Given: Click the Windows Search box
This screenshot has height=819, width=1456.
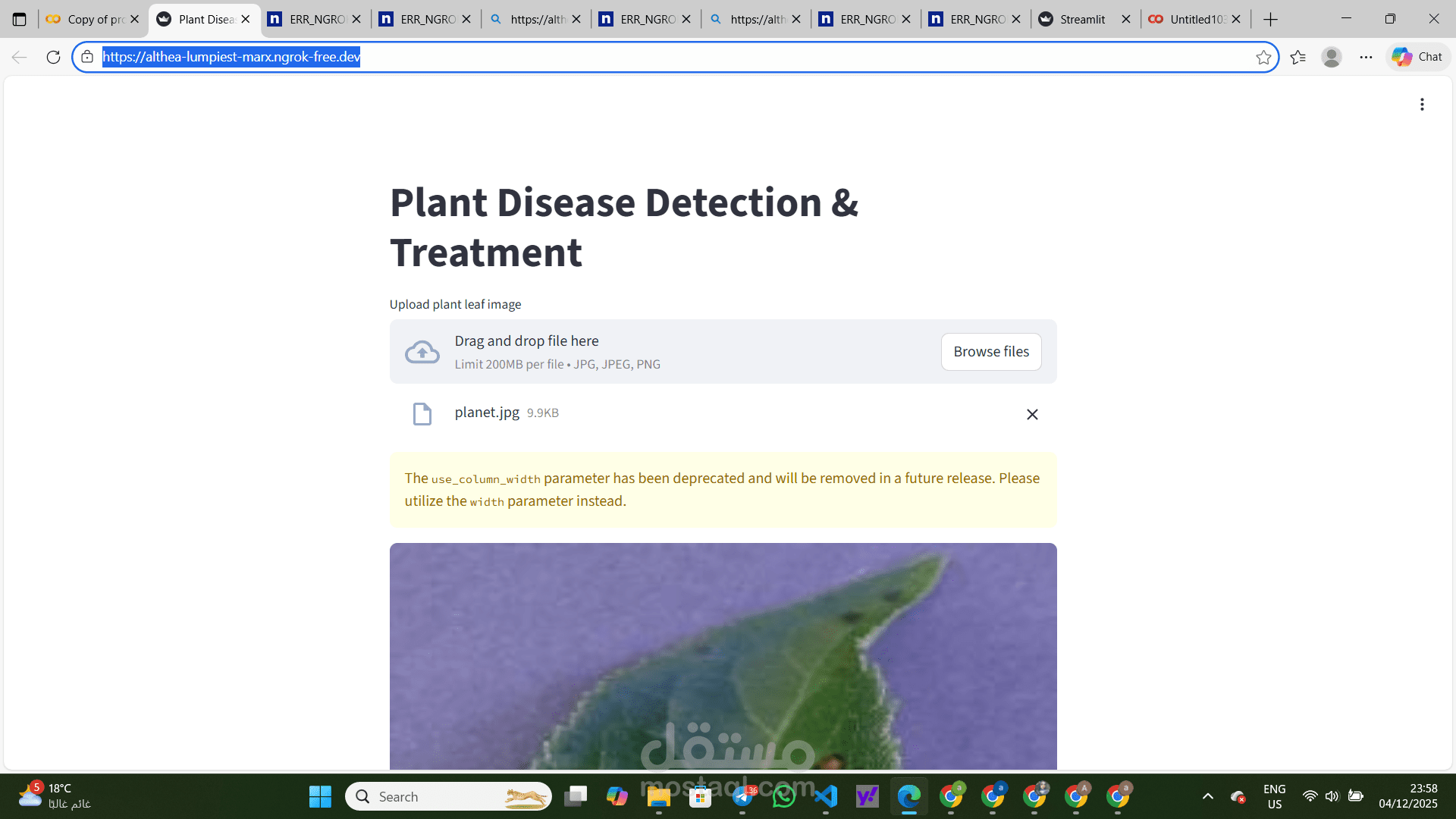Looking at the screenshot, I should point(447,796).
